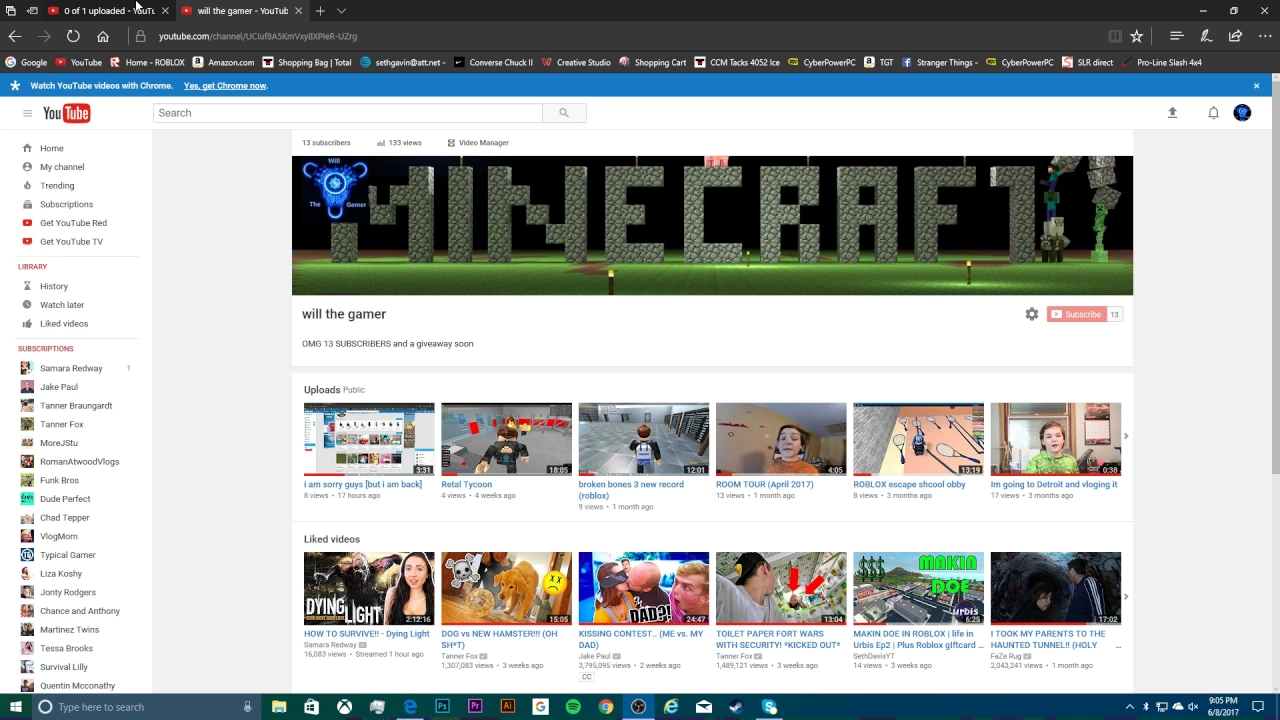Open the notifications bell
Viewport: 1280px width, 720px height.
pyautogui.click(x=1213, y=113)
